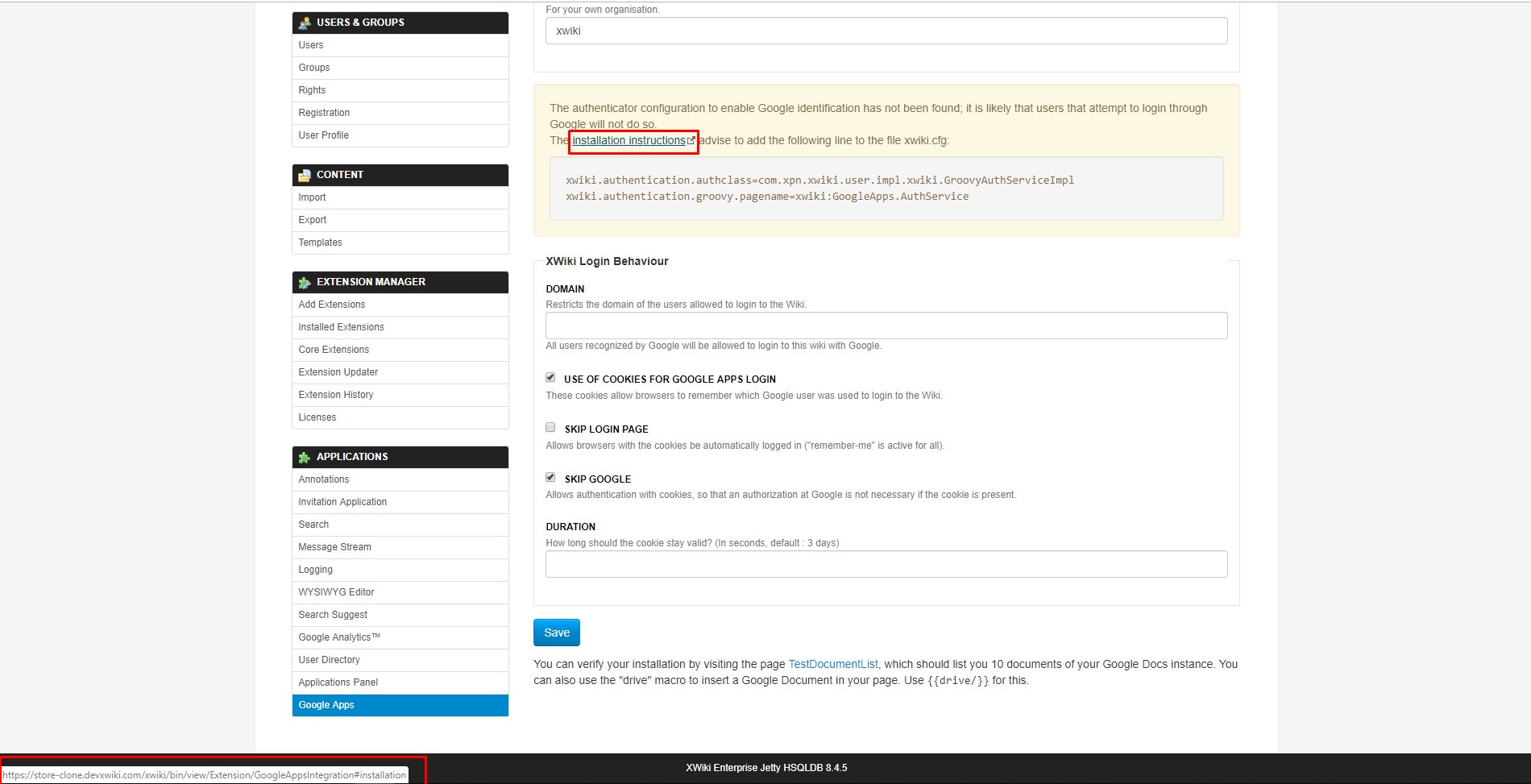1531x784 pixels.
Task: Open Groups administration section
Action: coord(400,68)
